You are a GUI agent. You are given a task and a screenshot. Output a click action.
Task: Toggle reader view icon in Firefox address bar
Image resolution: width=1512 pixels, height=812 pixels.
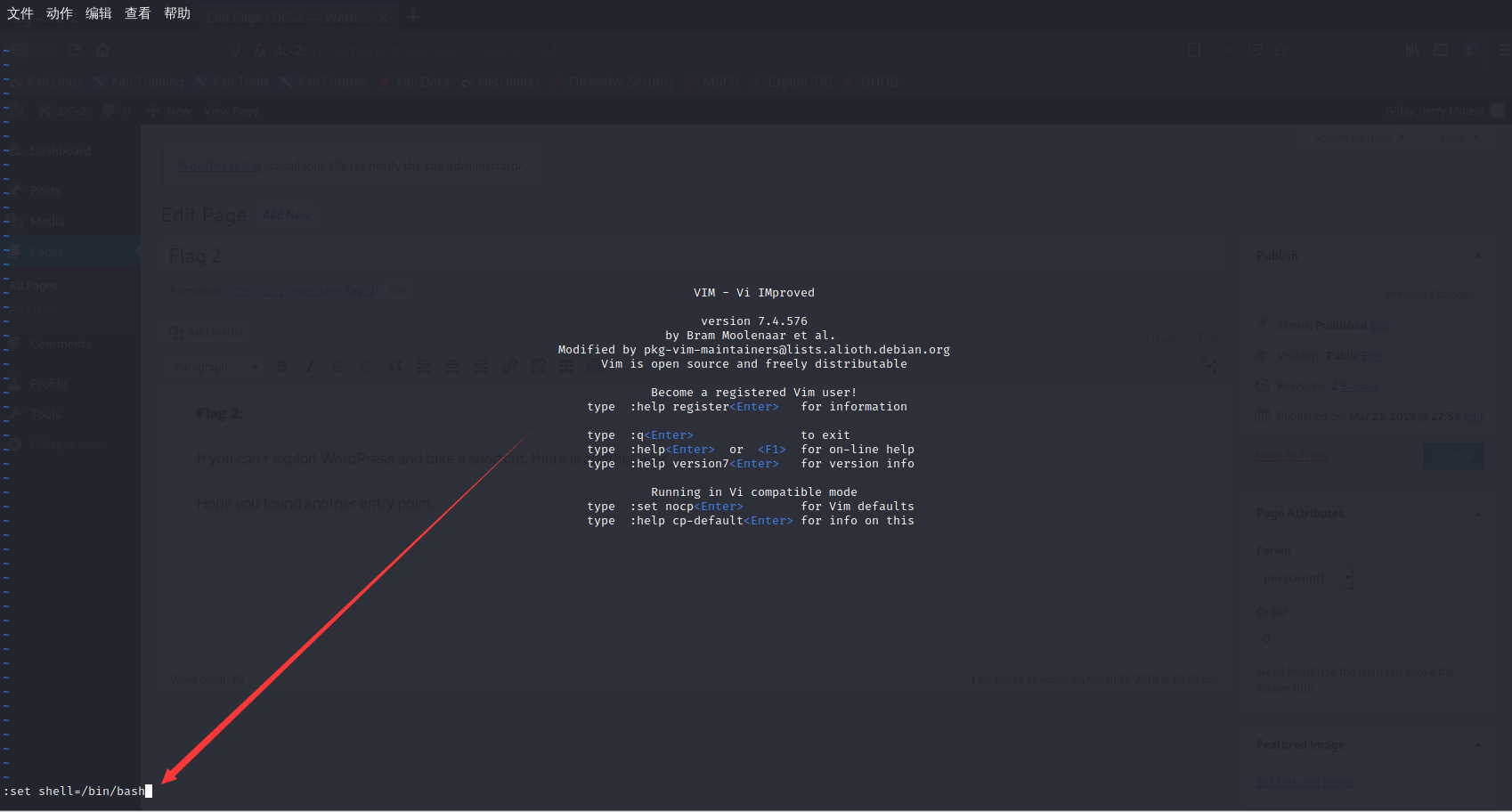tap(1194, 50)
